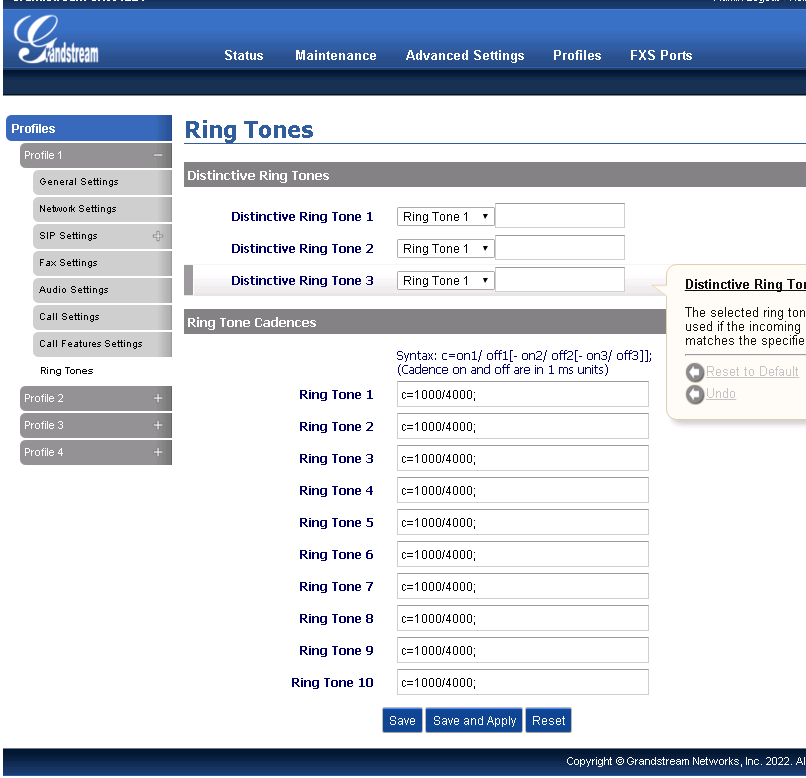Open the Advanced Settings menu
806x778 pixels.
[465, 55]
